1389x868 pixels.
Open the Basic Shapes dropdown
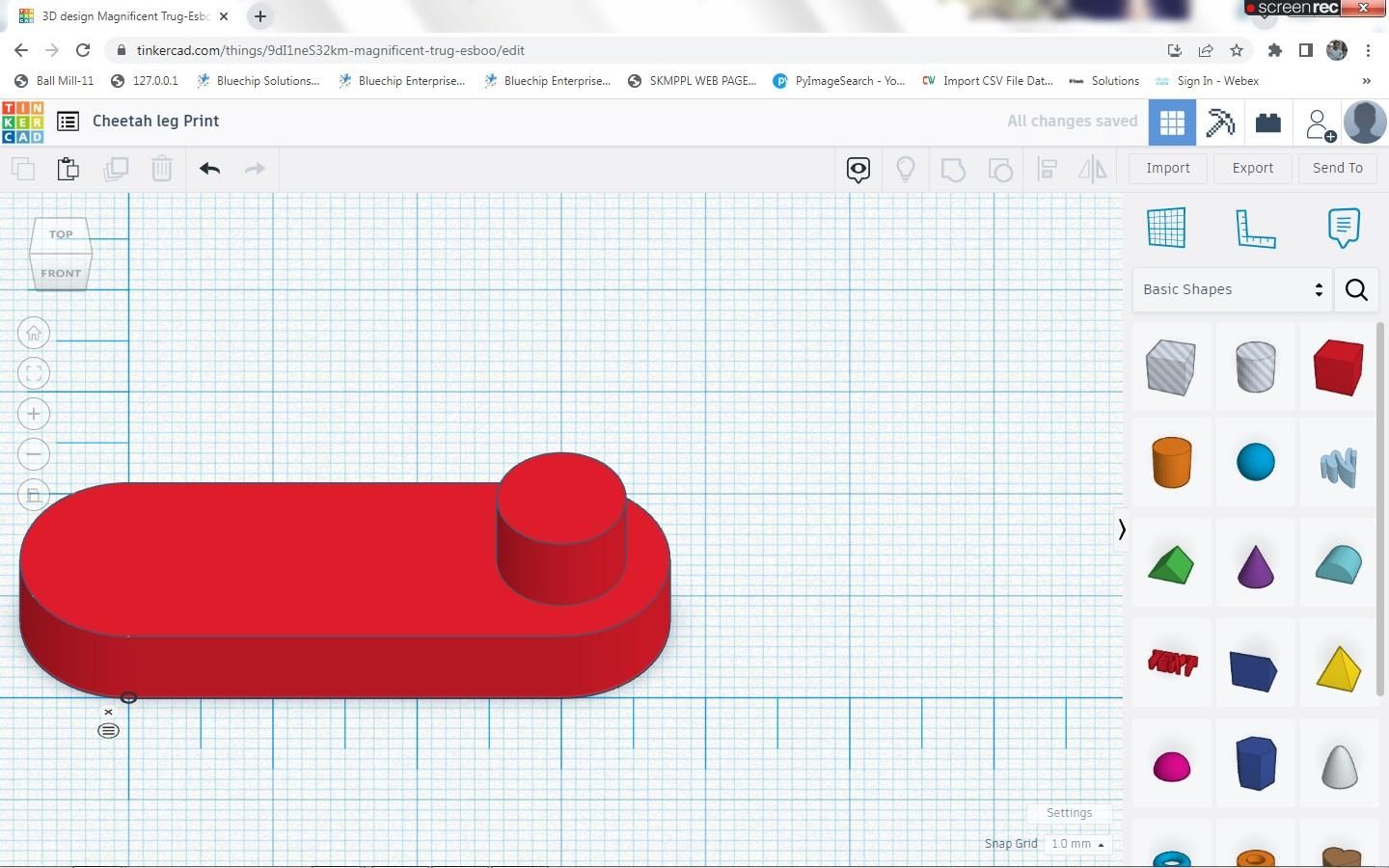point(1232,289)
